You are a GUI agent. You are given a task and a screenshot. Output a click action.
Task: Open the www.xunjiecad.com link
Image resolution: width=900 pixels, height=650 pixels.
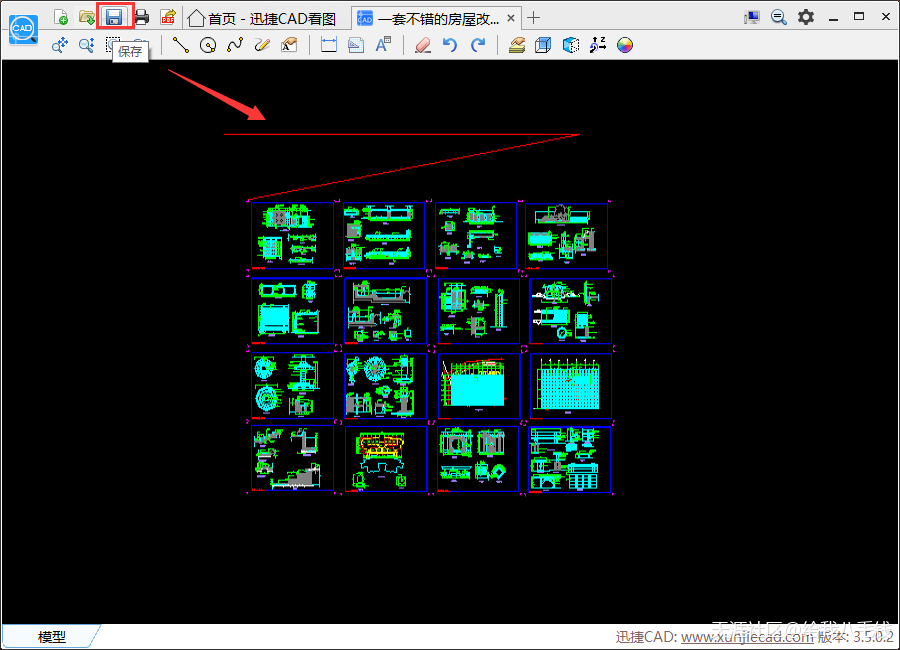click(x=747, y=637)
